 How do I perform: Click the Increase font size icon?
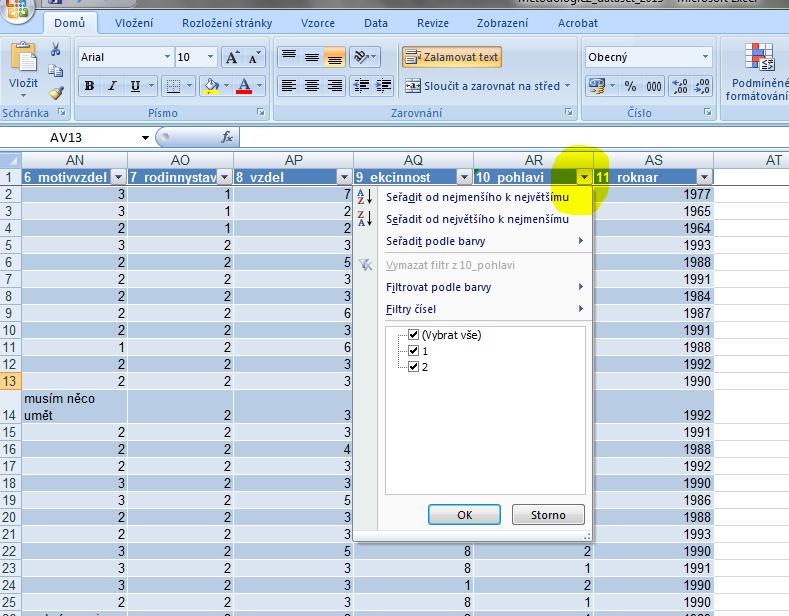tap(232, 57)
